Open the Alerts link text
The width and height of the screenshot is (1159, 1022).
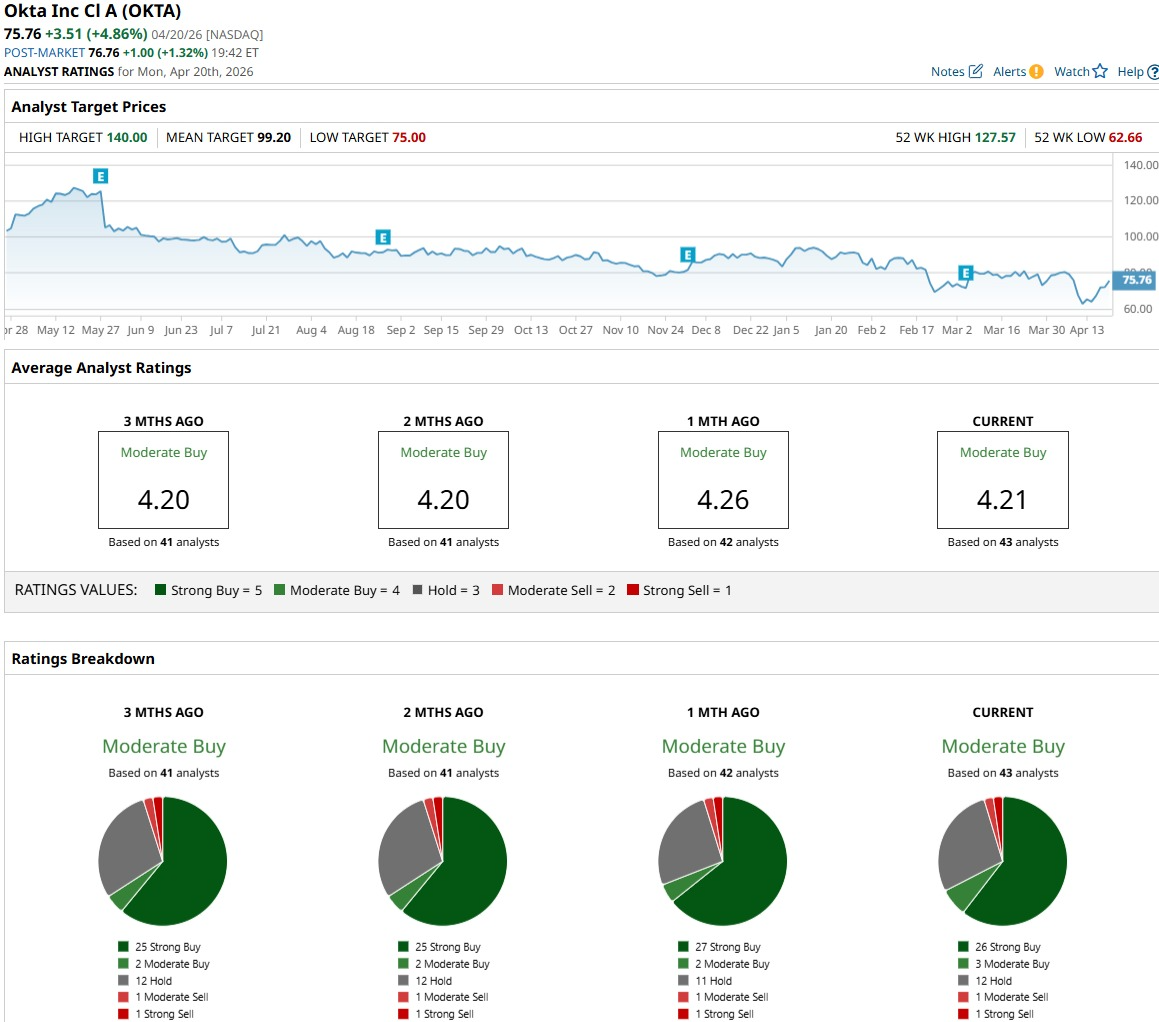point(1009,72)
